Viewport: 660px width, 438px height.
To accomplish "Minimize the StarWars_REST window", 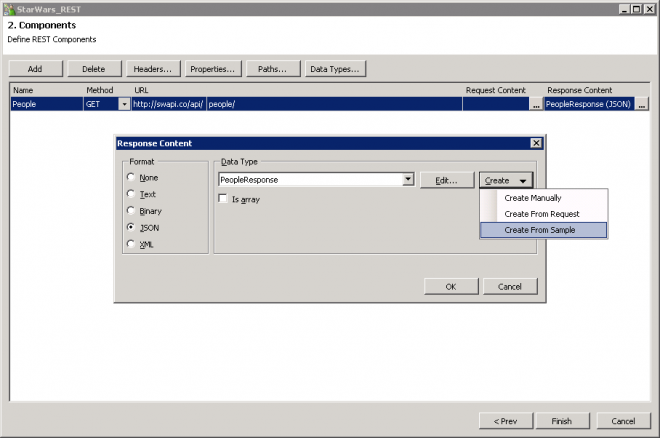I will 625,9.
